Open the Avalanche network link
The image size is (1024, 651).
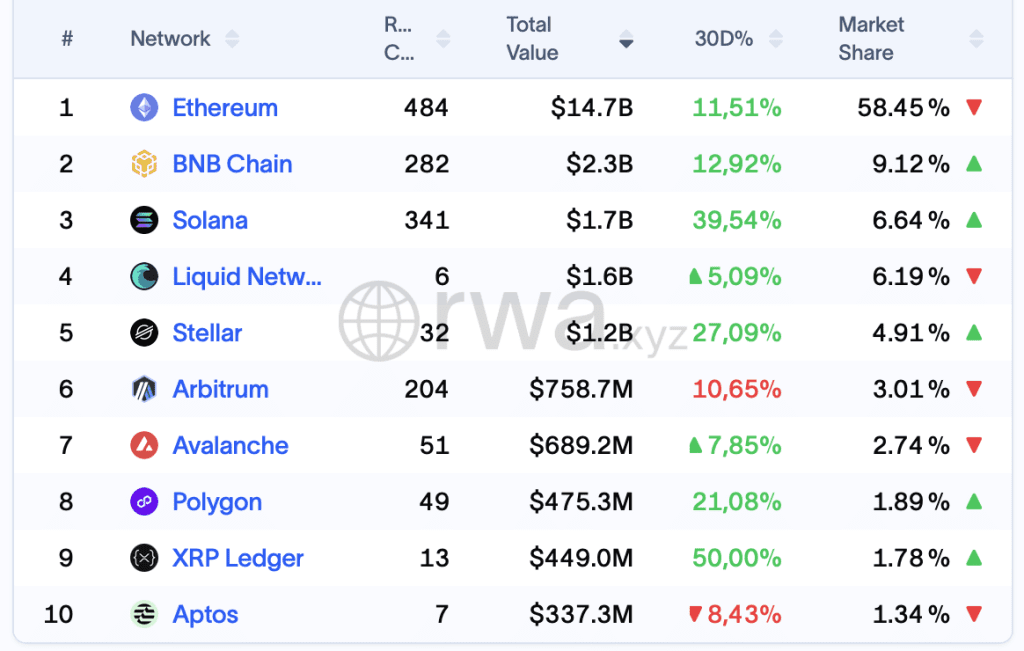230,445
